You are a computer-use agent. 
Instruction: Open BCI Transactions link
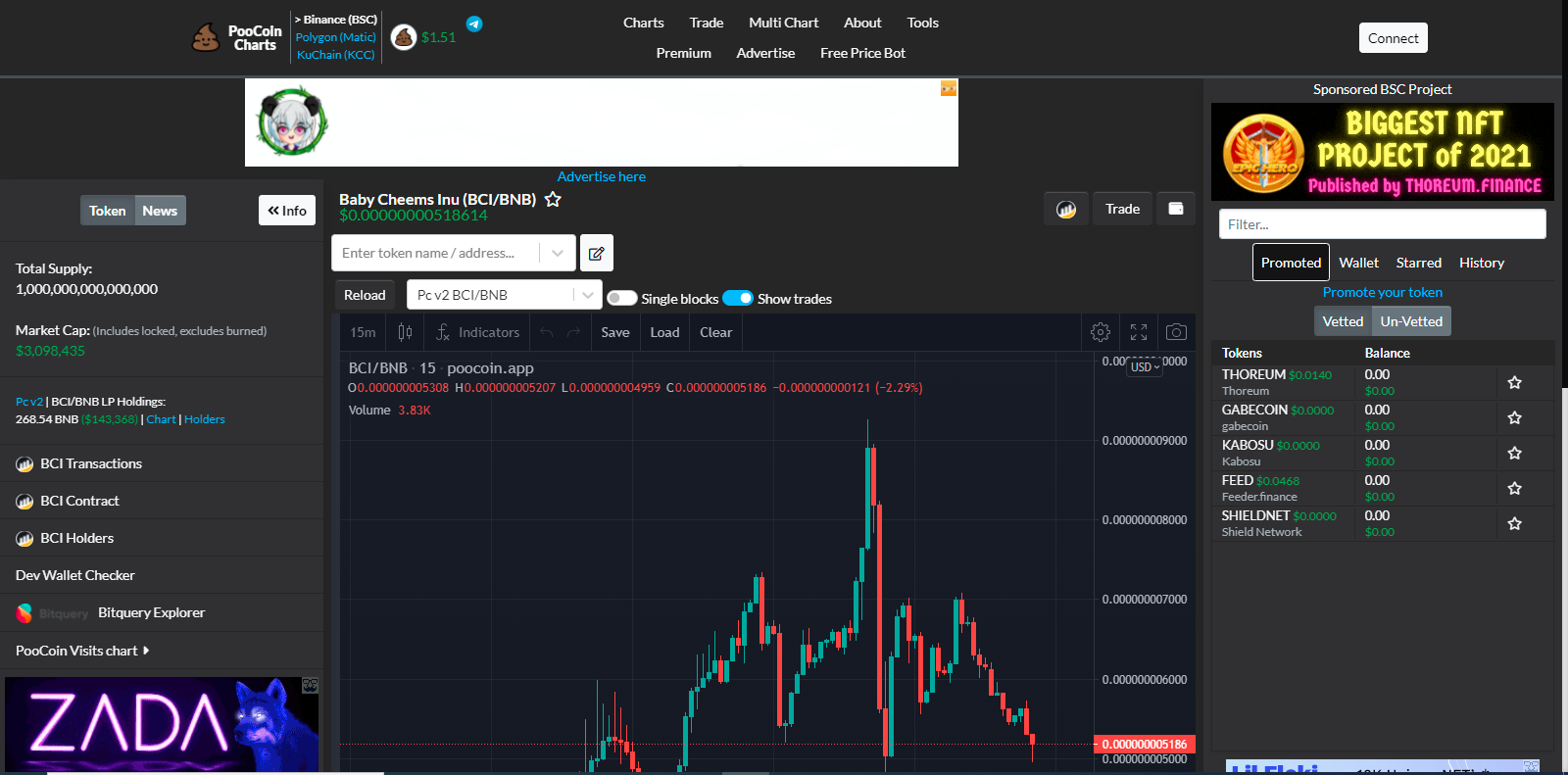(x=91, y=463)
